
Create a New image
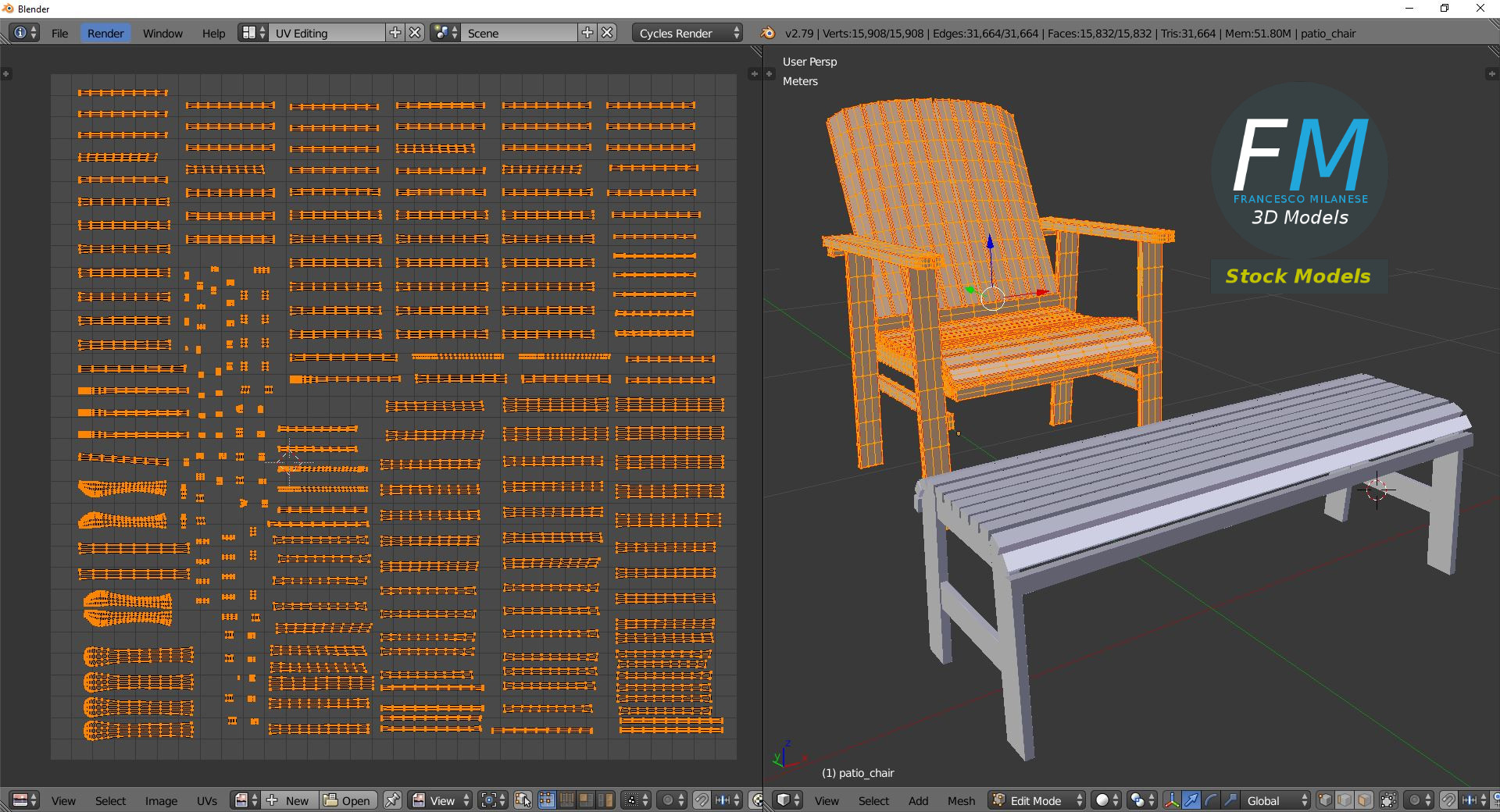point(289,800)
